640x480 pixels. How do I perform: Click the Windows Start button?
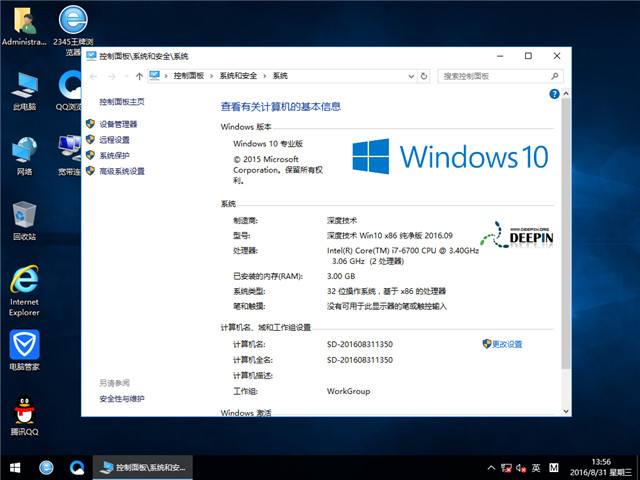[x=14, y=467]
